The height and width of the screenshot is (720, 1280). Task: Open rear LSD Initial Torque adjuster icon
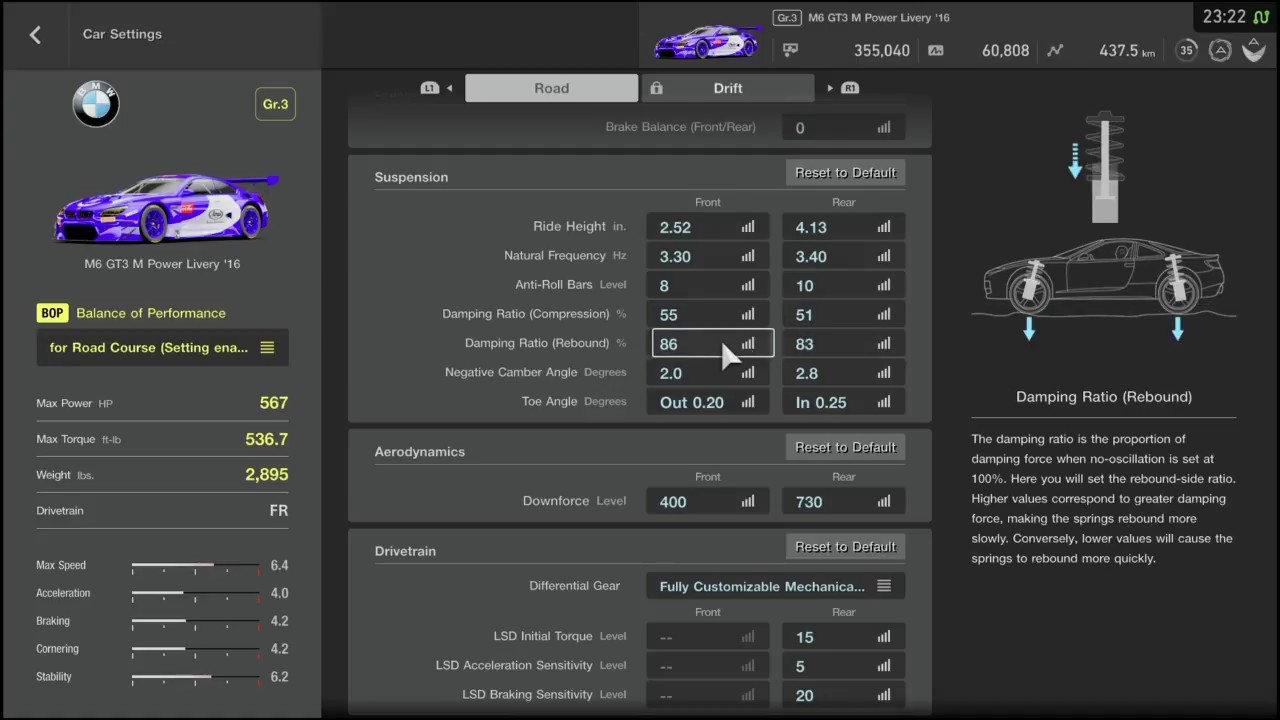coord(884,637)
